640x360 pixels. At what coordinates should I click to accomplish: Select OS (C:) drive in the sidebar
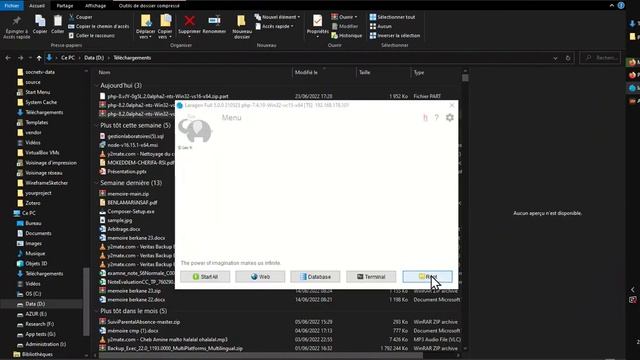click(33, 294)
